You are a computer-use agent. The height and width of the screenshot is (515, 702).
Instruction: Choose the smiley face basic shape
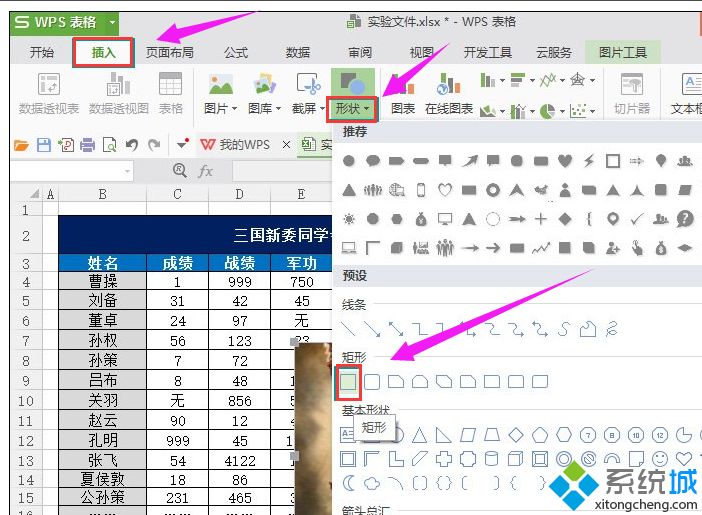tap(659, 459)
